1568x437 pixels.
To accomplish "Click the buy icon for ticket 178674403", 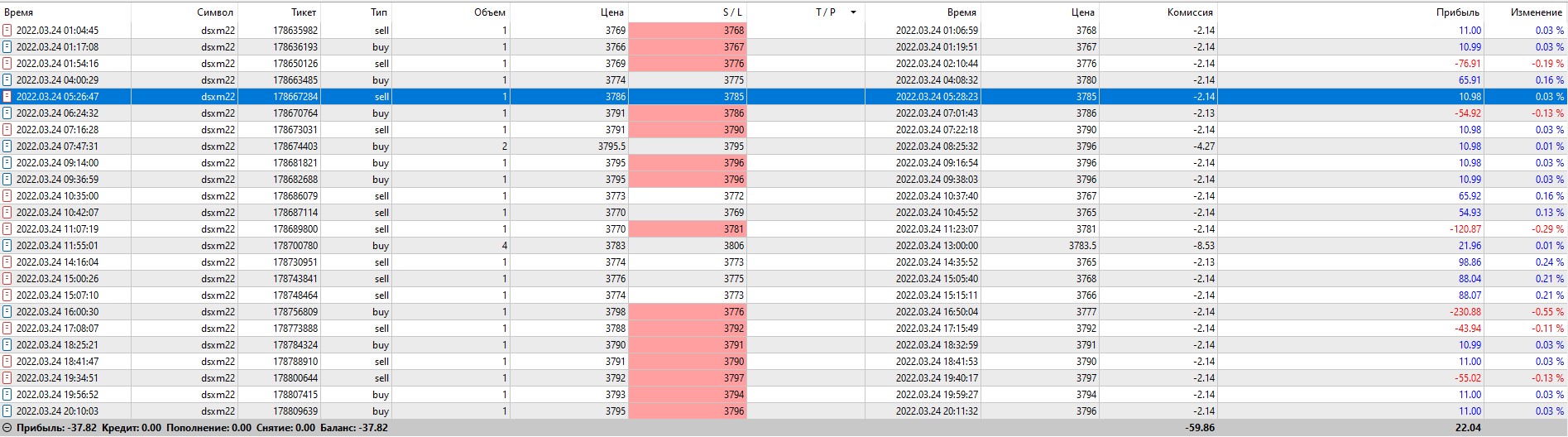I will [x=7, y=146].
